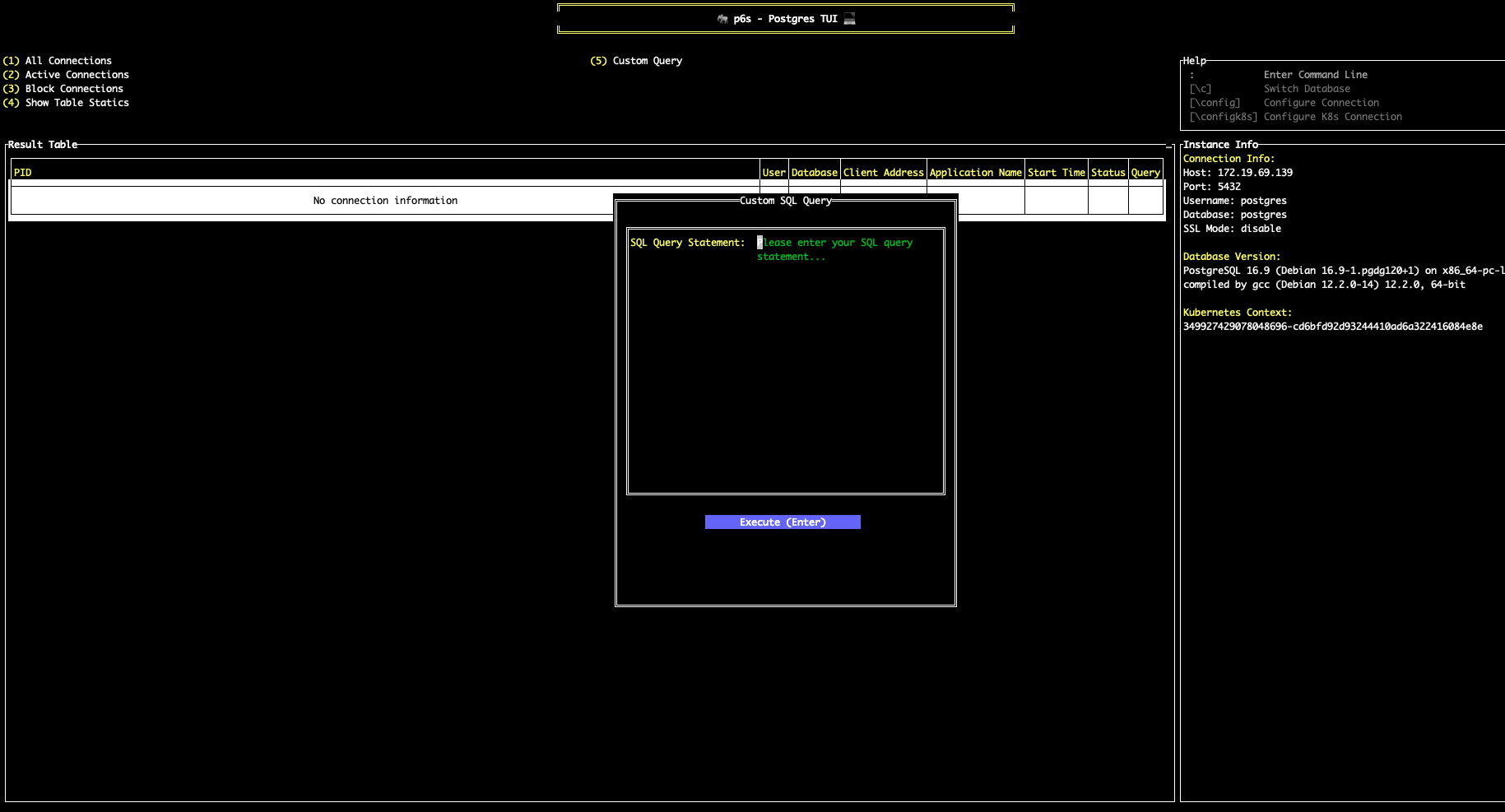This screenshot has height=812, width=1505.
Task: Click the [\configk8s] command shortcut text
Action: pyautogui.click(x=1224, y=117)
